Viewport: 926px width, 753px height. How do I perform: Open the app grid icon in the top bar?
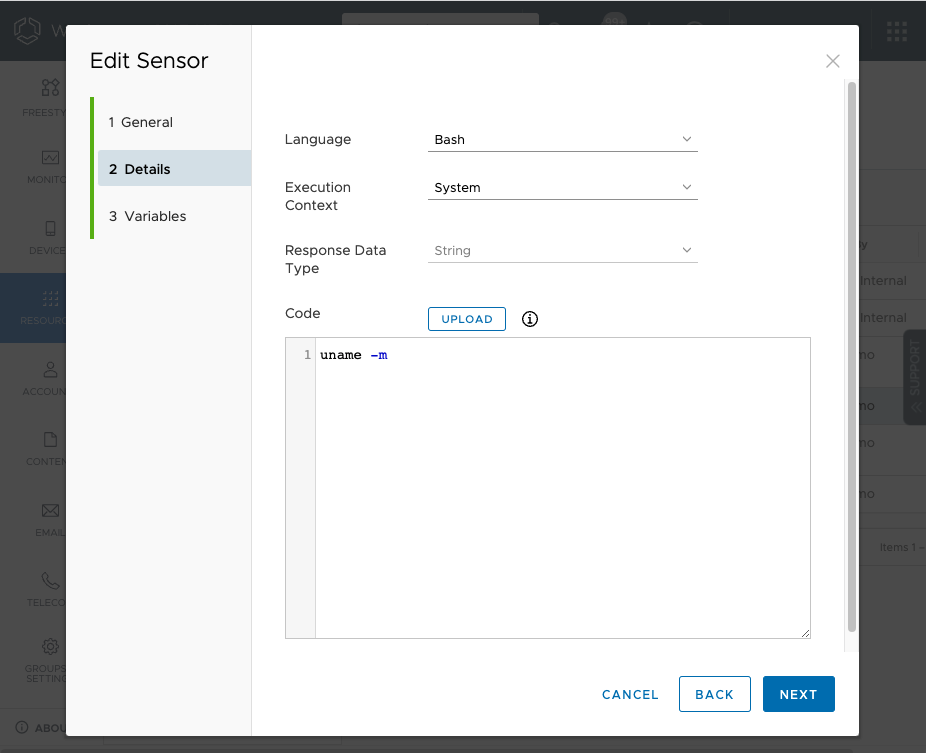pyautogui.click(x=897, y=31)
